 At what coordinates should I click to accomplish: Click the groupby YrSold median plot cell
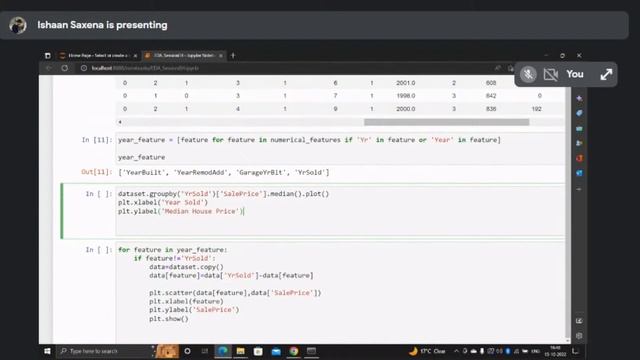340,210
